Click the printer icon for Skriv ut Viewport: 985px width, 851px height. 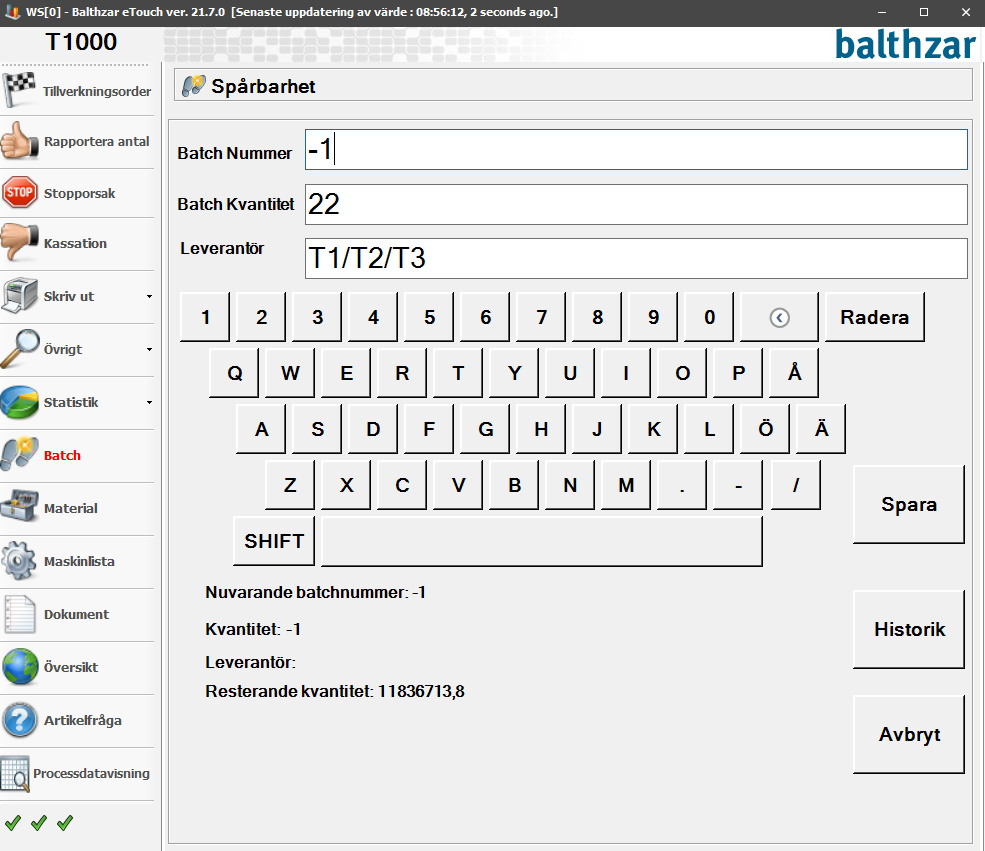click(19, 295)
